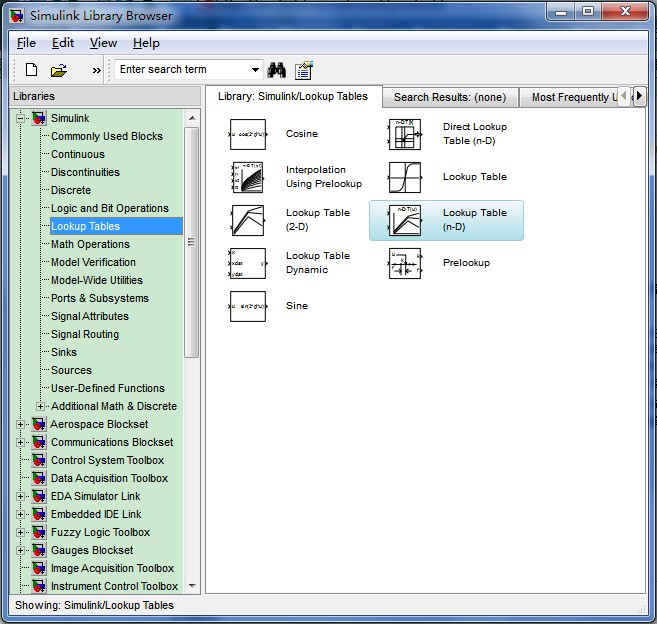
Task: Click the libraries vertical scrollbar thumb
Action: pos(191,242)
